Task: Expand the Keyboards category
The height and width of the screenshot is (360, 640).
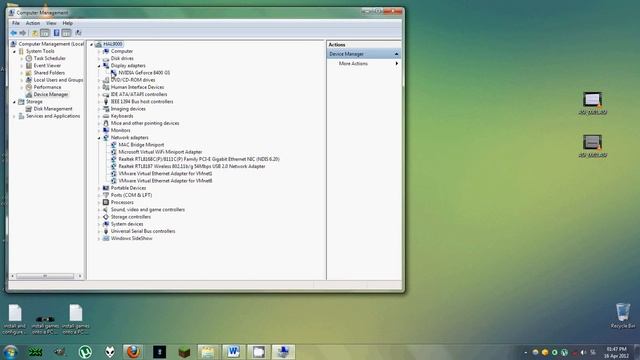Action: [x=99, y=116]
